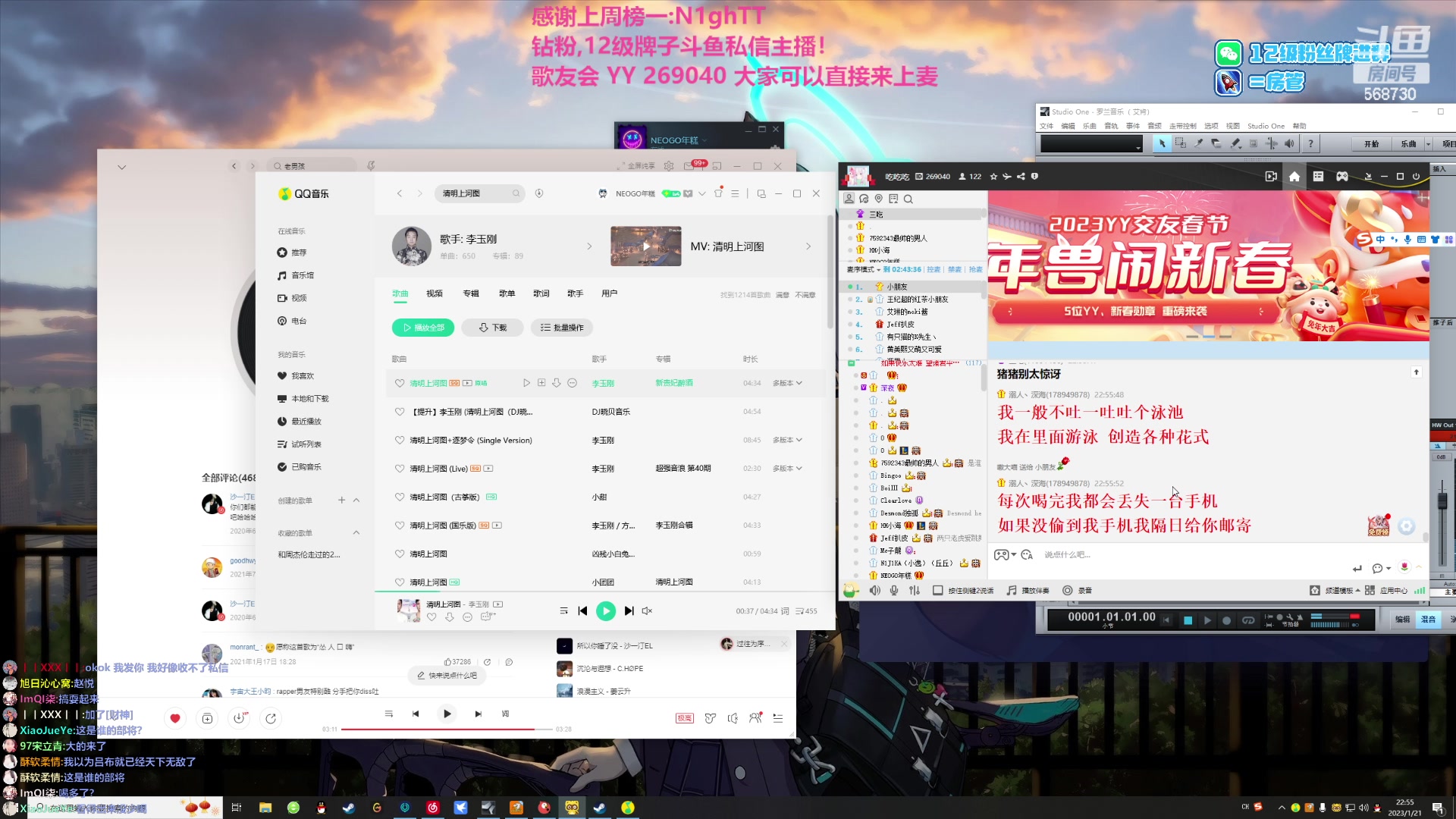Click the Record button in Studio One transport
This screenshot has height=819, width=1456.
coord(1226,620)
